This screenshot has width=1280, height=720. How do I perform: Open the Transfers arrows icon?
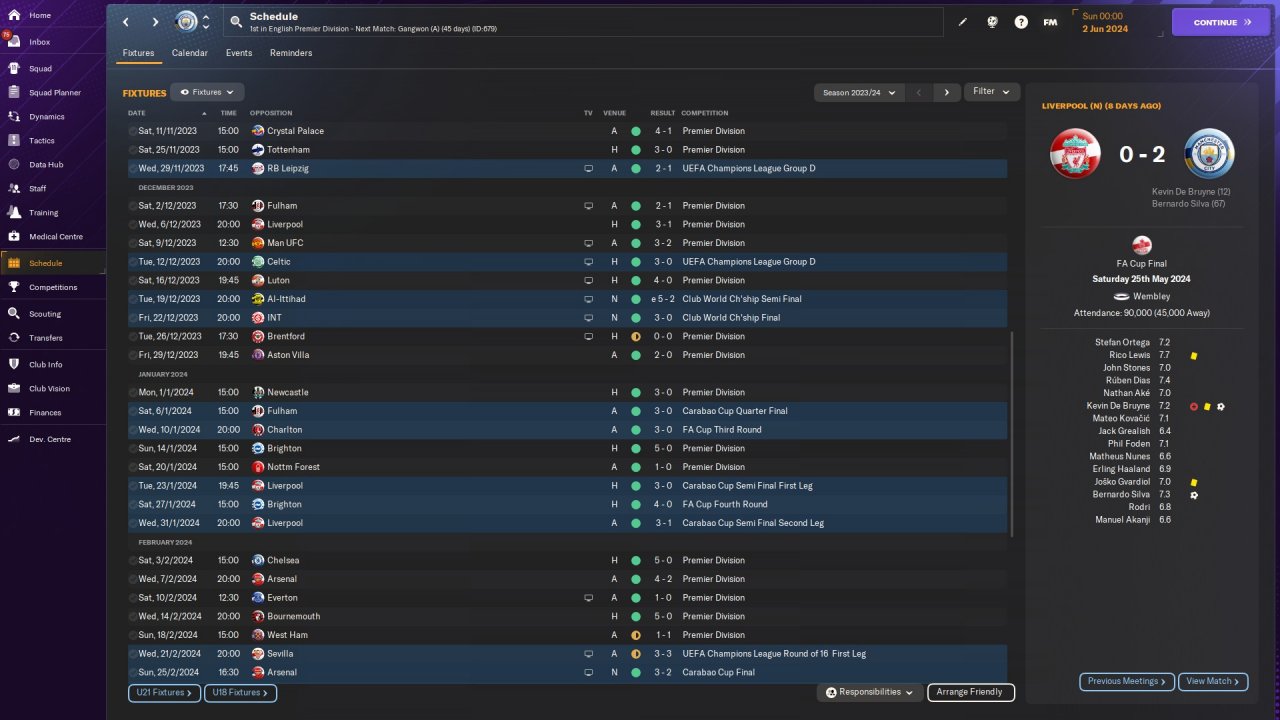pos(14,338)
